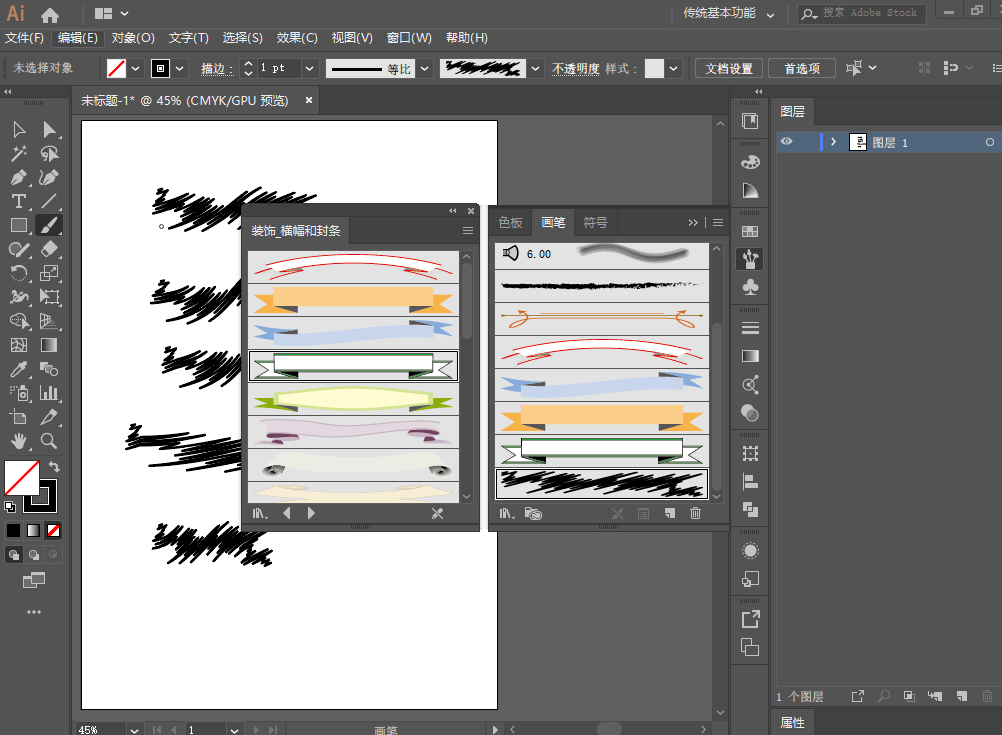Select the Type tool
1002x735 pixels.
click(18, 201)
